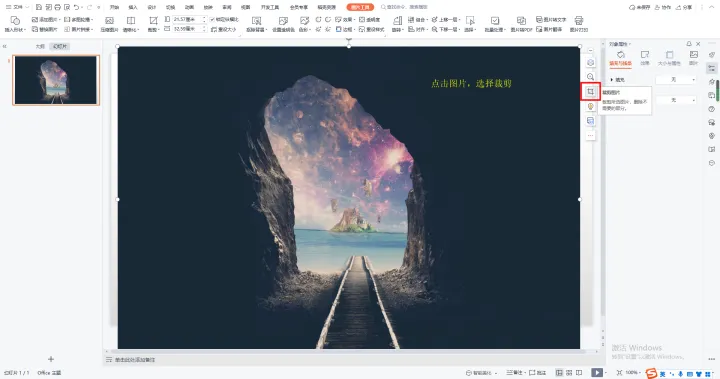
Task: Click the Replace Picture button
Action: [x=45, y=29]
